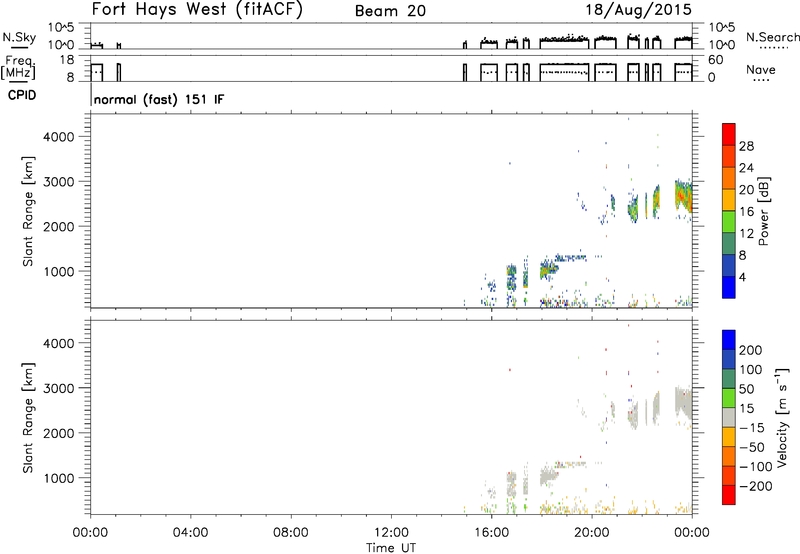The height and width of the screenshot is (554, 800).
Task: Click the strong echo cluster near 3000 km at day's end in the power panel
Action: [x=683, y=196]
